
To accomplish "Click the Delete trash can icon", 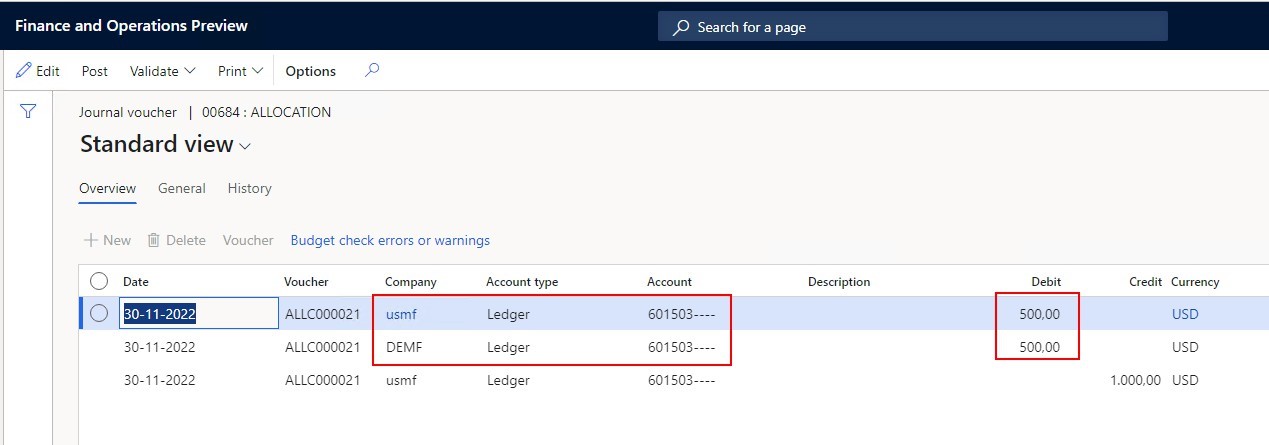I will tap(154, 240).
